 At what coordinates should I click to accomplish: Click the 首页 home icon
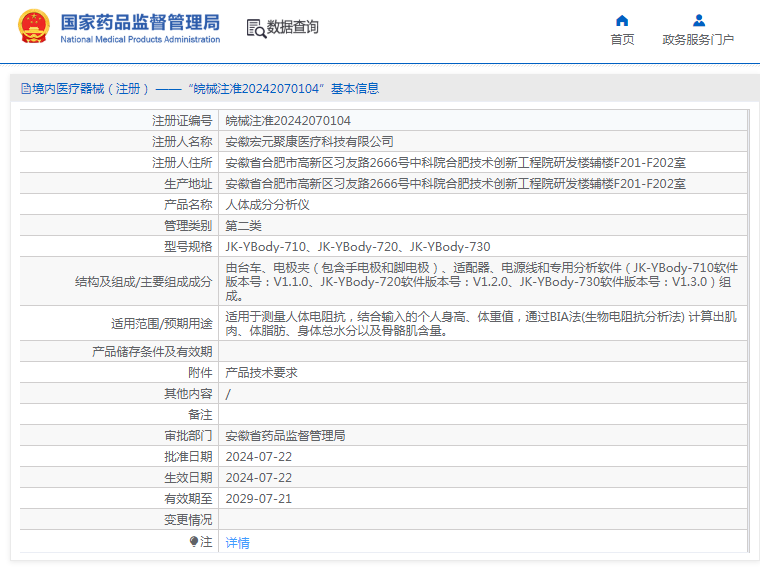pyautogui.click(x=622, y=20)
